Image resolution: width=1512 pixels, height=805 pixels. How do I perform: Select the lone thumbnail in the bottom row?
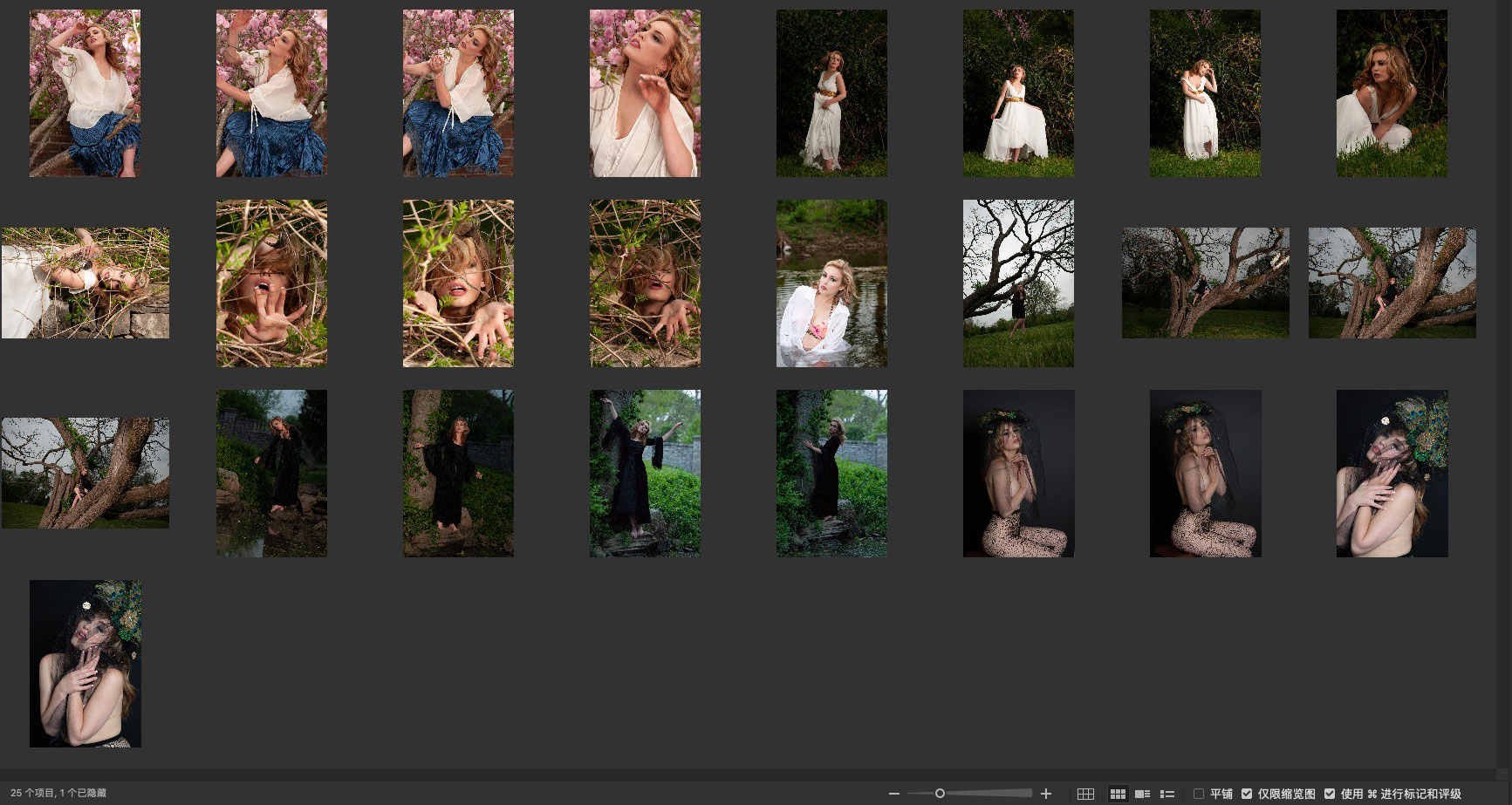[86, 663]
